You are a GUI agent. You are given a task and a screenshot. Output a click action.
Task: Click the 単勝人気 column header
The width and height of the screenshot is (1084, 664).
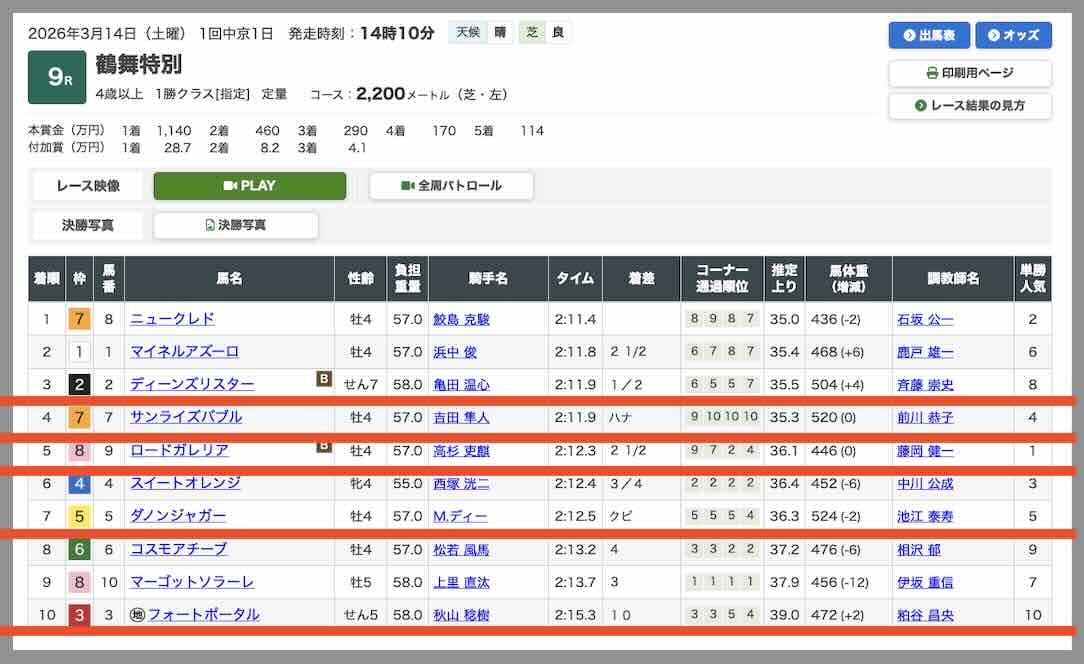[x=1032, y=279]
